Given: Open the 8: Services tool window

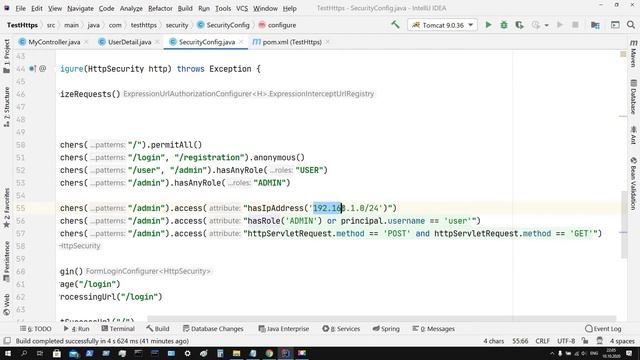Looking at the screenshot, I should [x=341, y=329].
